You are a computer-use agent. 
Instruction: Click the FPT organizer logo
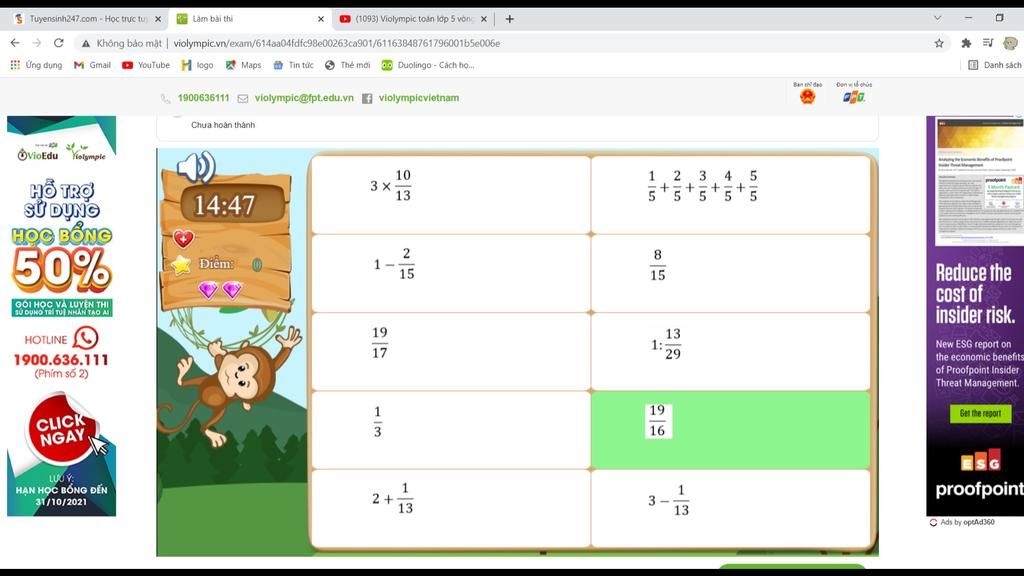pos(854,97)
